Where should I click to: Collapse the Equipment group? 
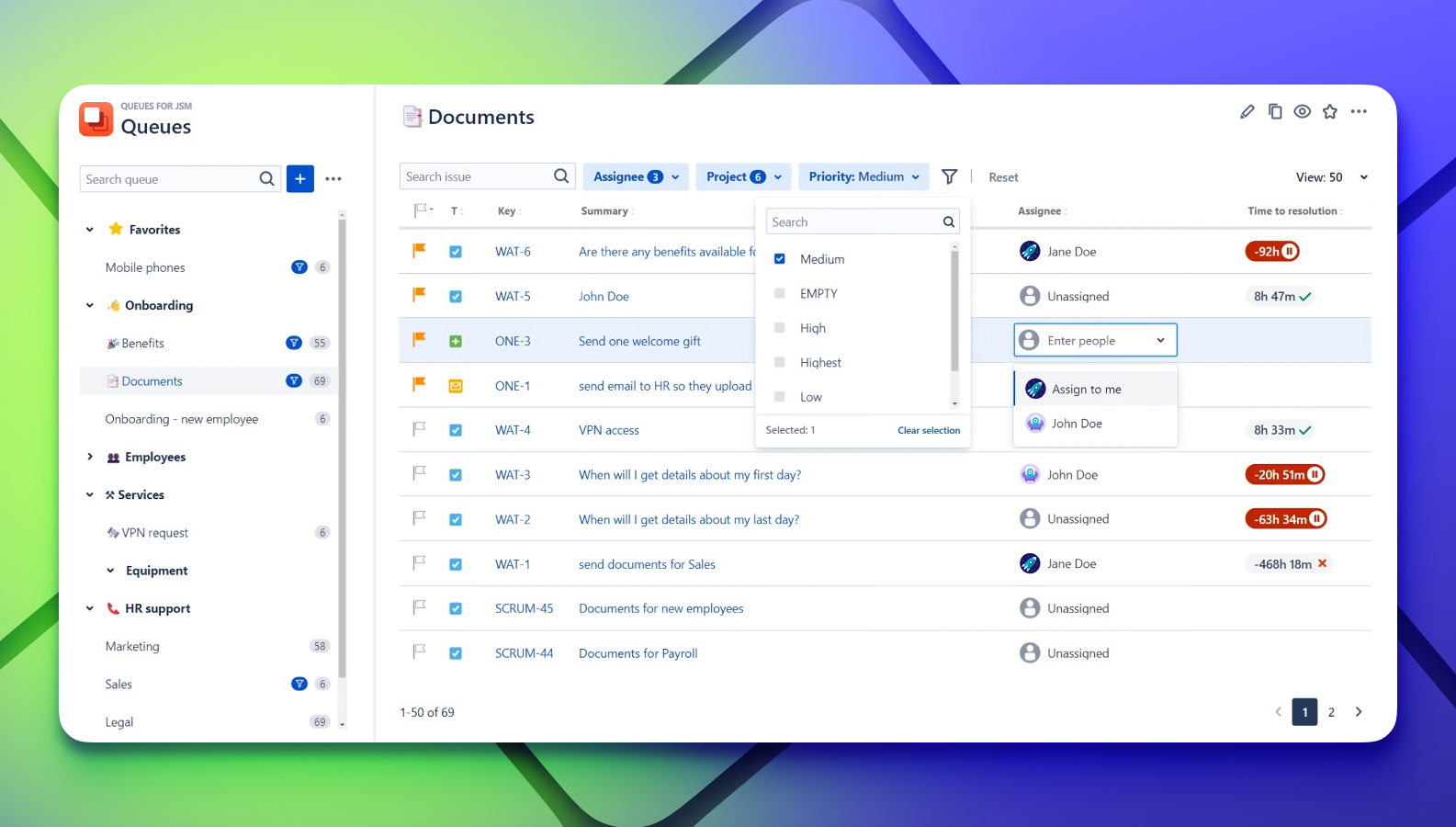pos(110,571)
